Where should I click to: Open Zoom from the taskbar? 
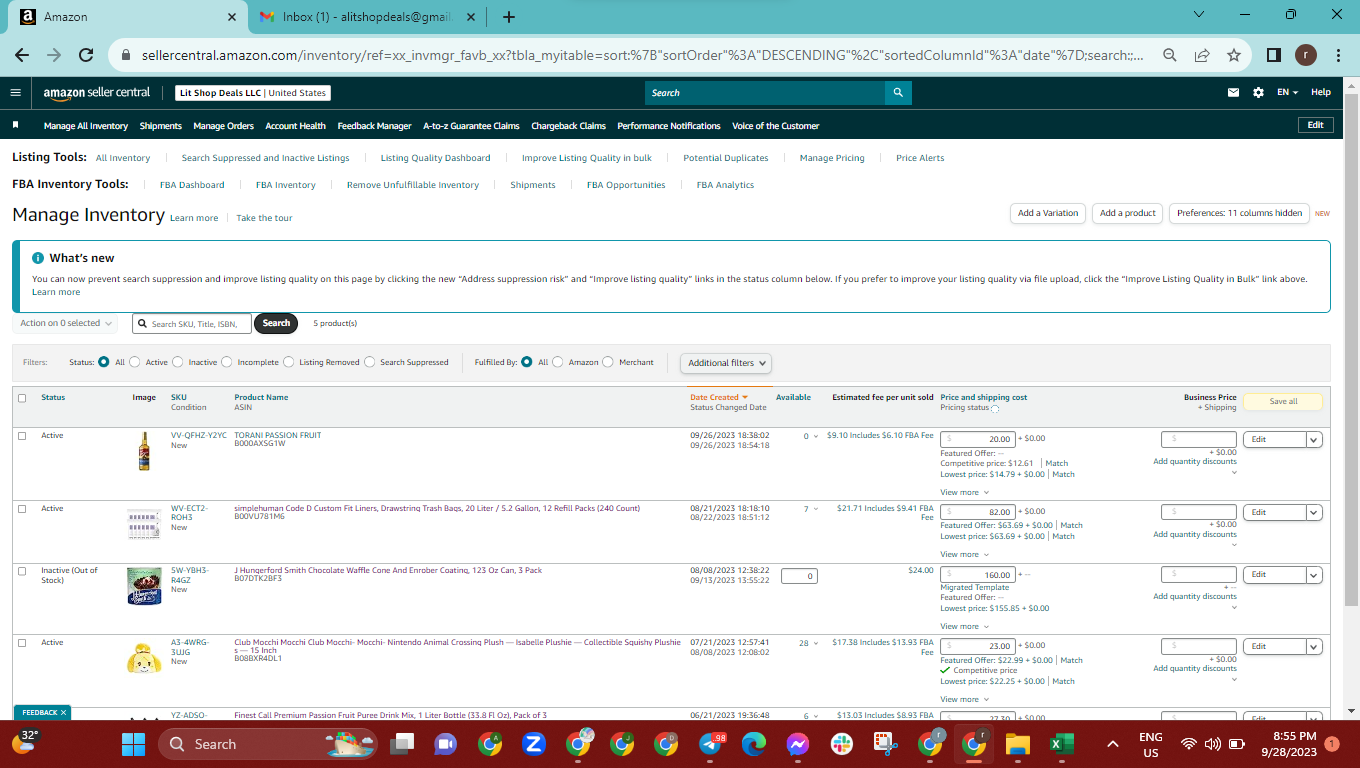click(x=533, y=744)
